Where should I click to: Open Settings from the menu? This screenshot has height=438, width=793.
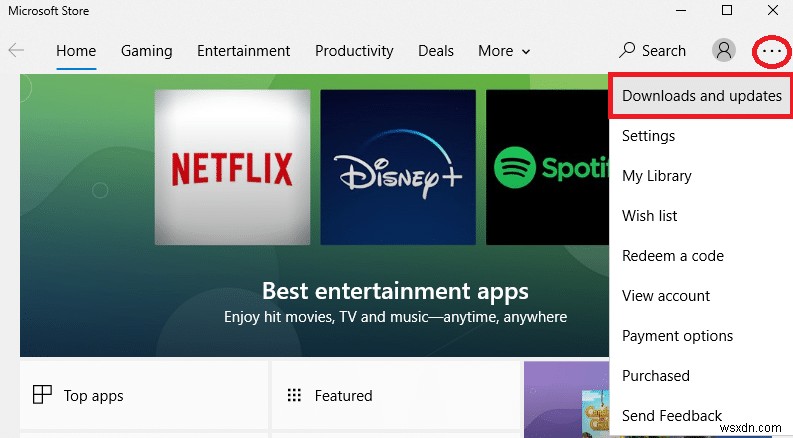(x=701, y=136)
